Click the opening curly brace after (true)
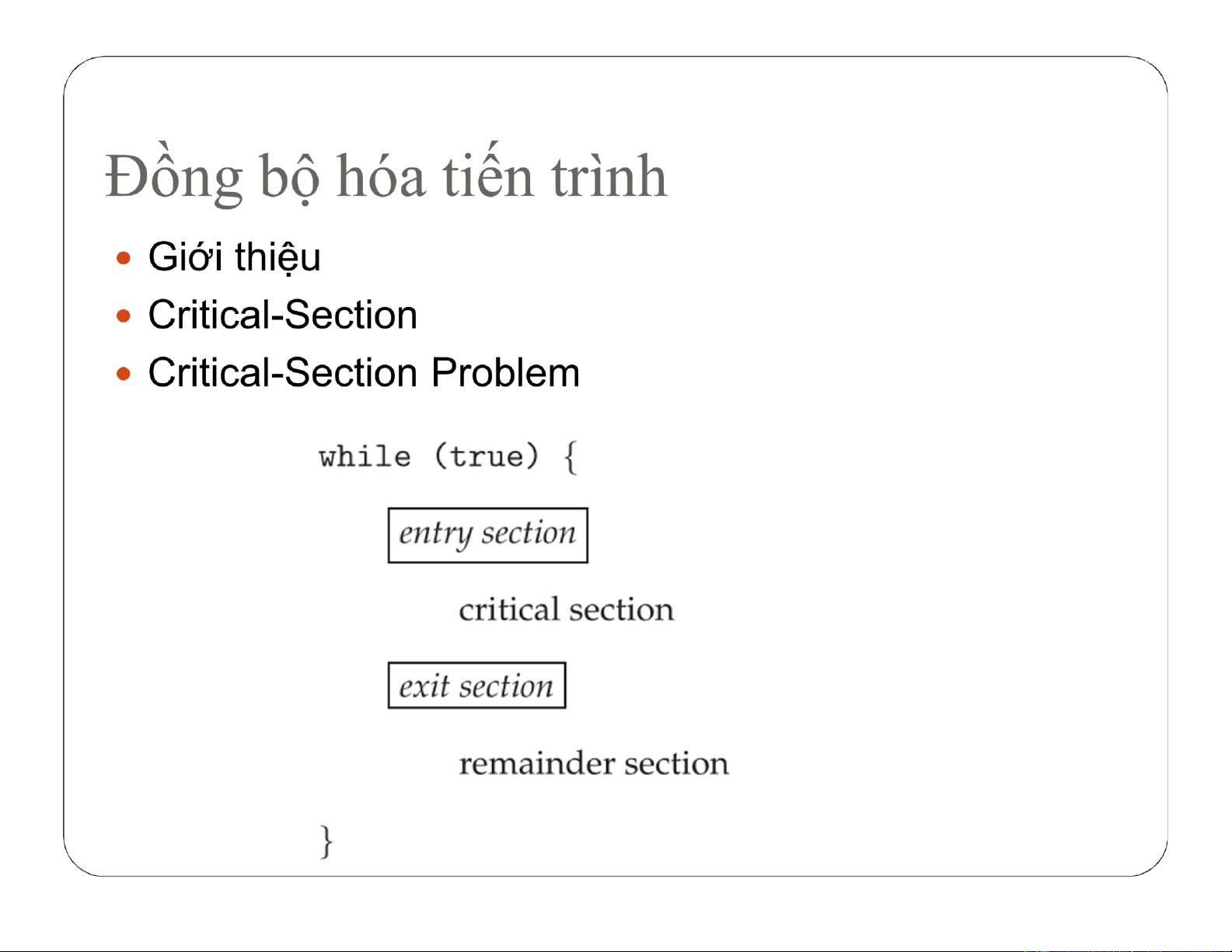This screenshot has height=952, width=1232. (570, 457)
